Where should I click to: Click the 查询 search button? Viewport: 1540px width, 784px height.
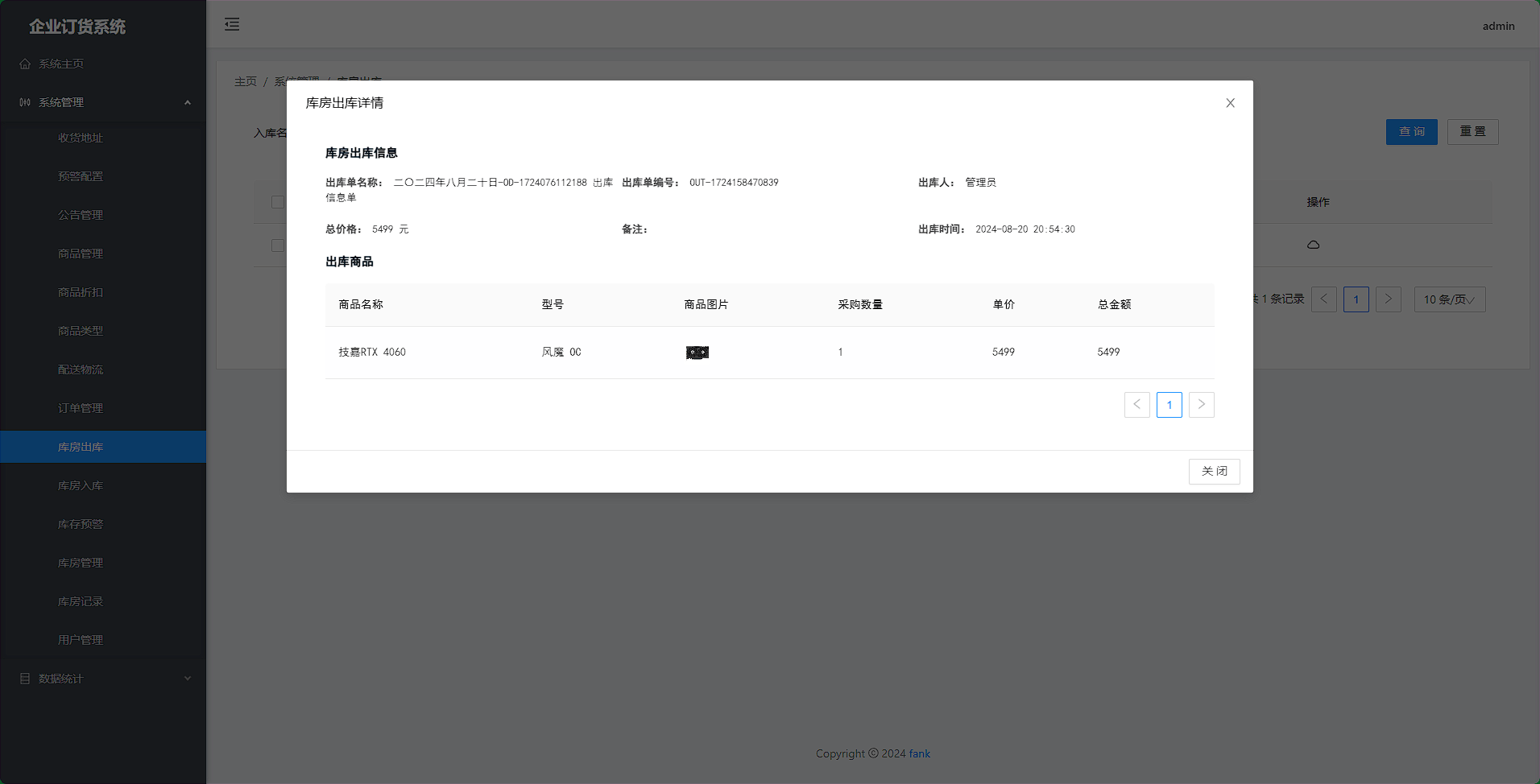1411,132
